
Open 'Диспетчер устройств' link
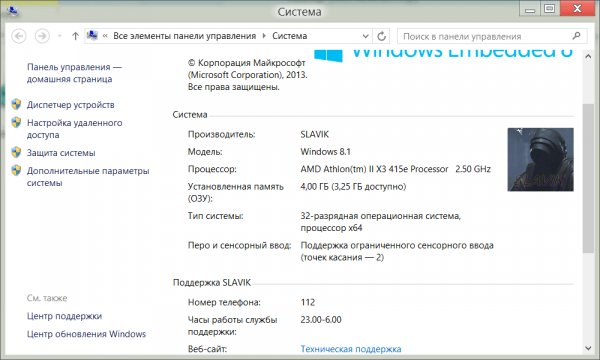tap(70, 105)
